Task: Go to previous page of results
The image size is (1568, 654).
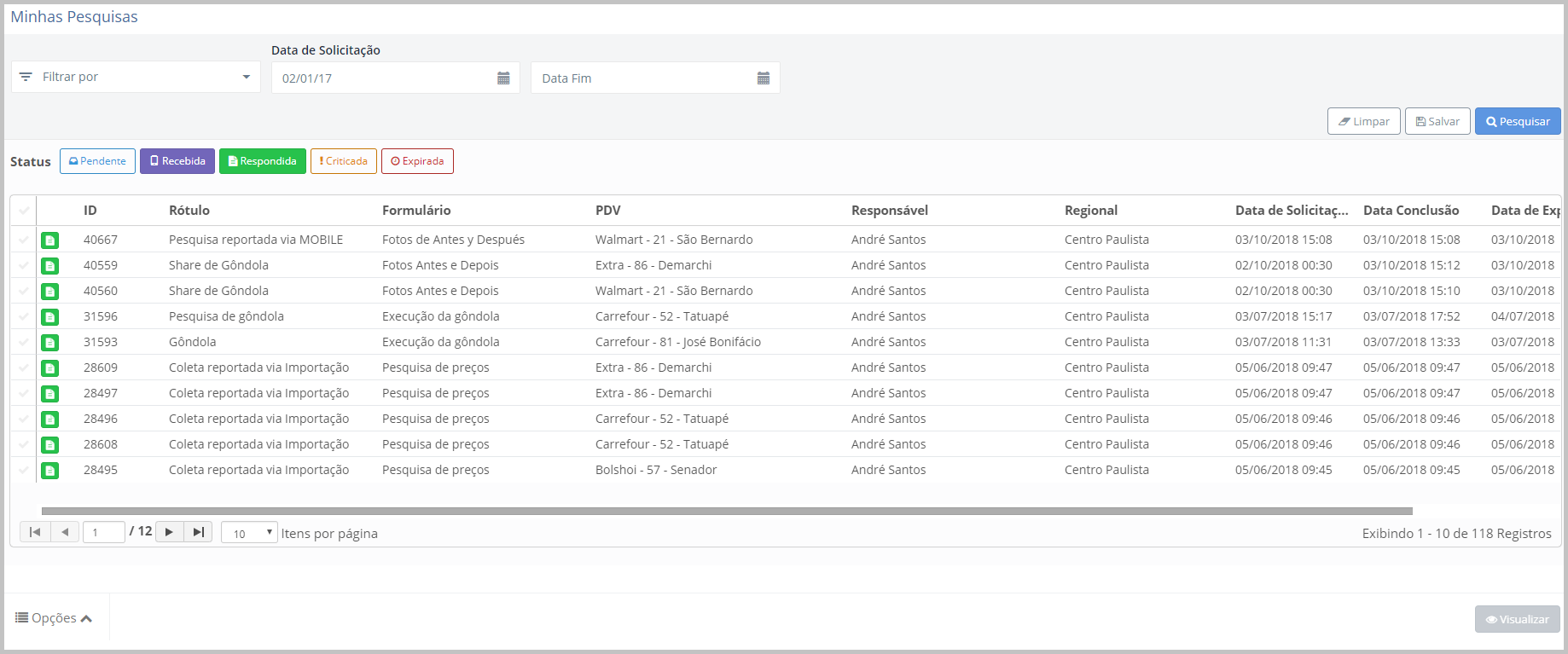Action: coord(65,532)
